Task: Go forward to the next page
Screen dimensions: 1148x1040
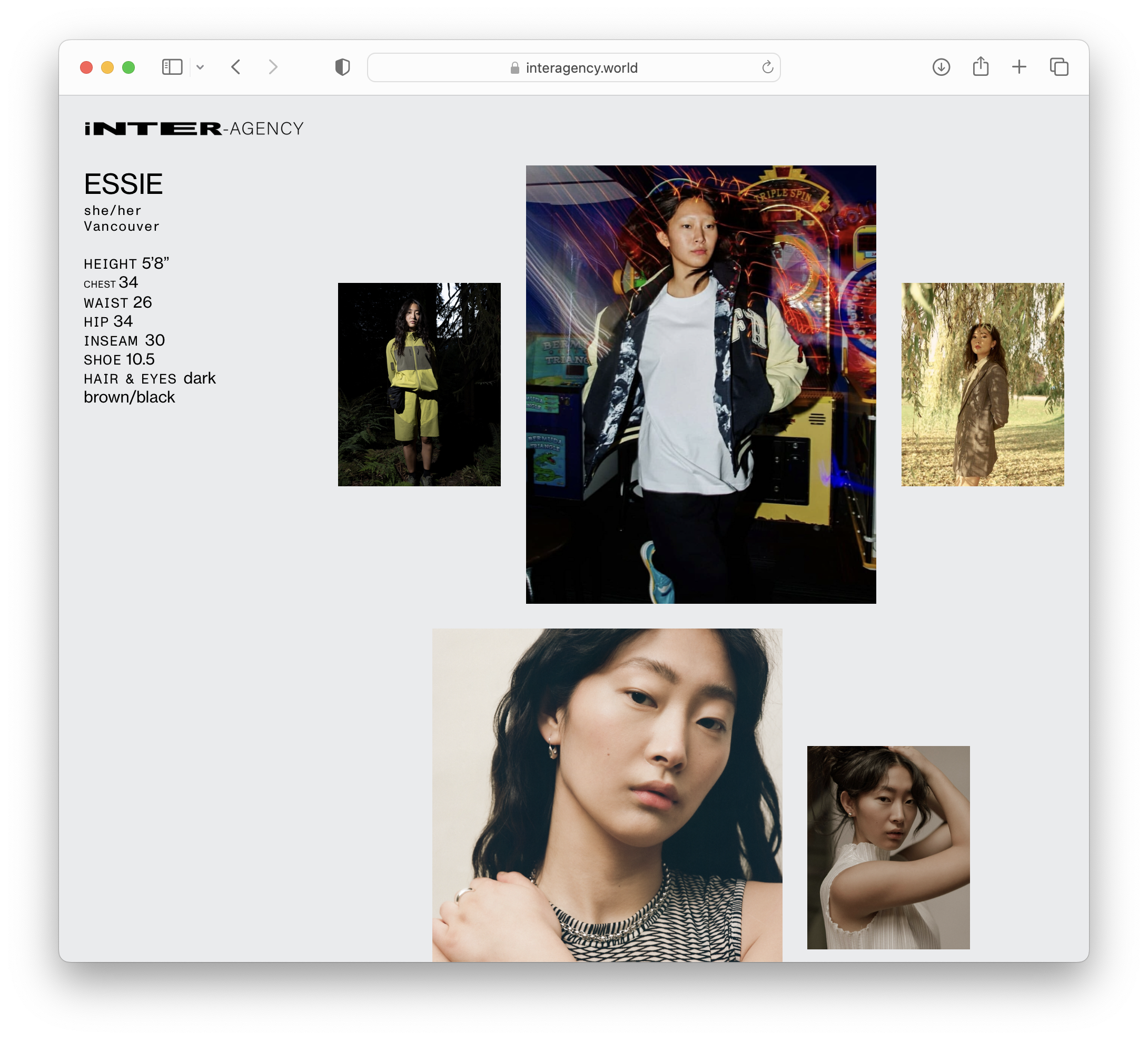Action: [273, 67]
